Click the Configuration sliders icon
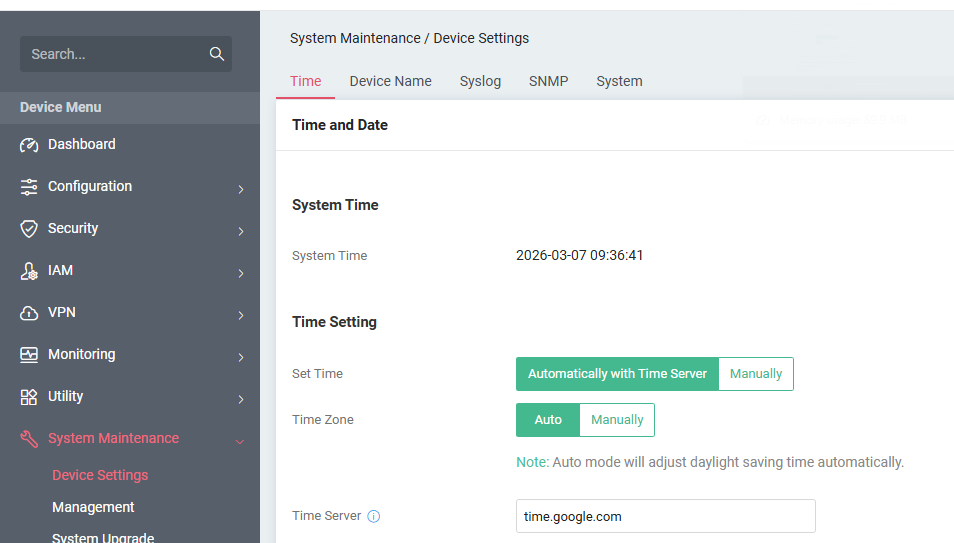 tap(29, 187)
